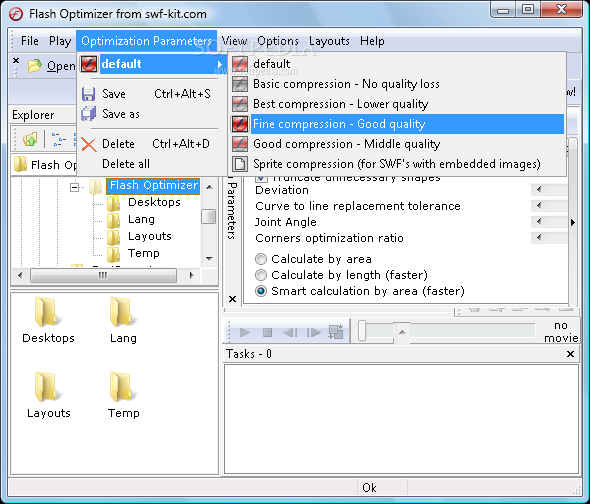This screenshot has width=590, height=504.
Task: Click Deviation slider left arrow
Action: (539, 189)
